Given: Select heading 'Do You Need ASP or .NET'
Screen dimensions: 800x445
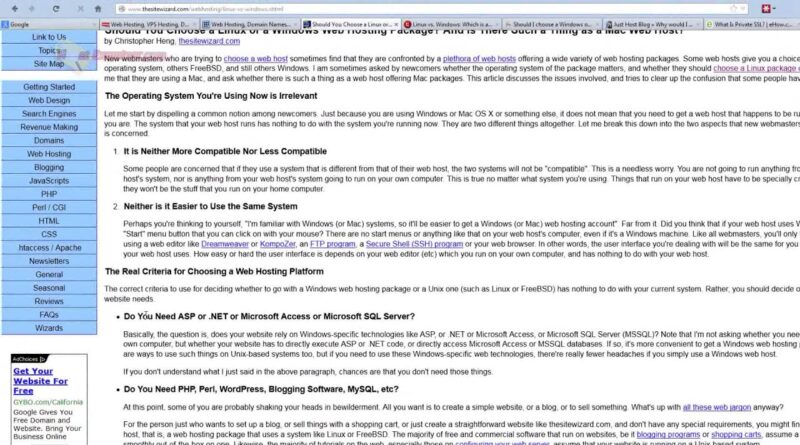Looking at the screenshot, I should click(269, 316).
